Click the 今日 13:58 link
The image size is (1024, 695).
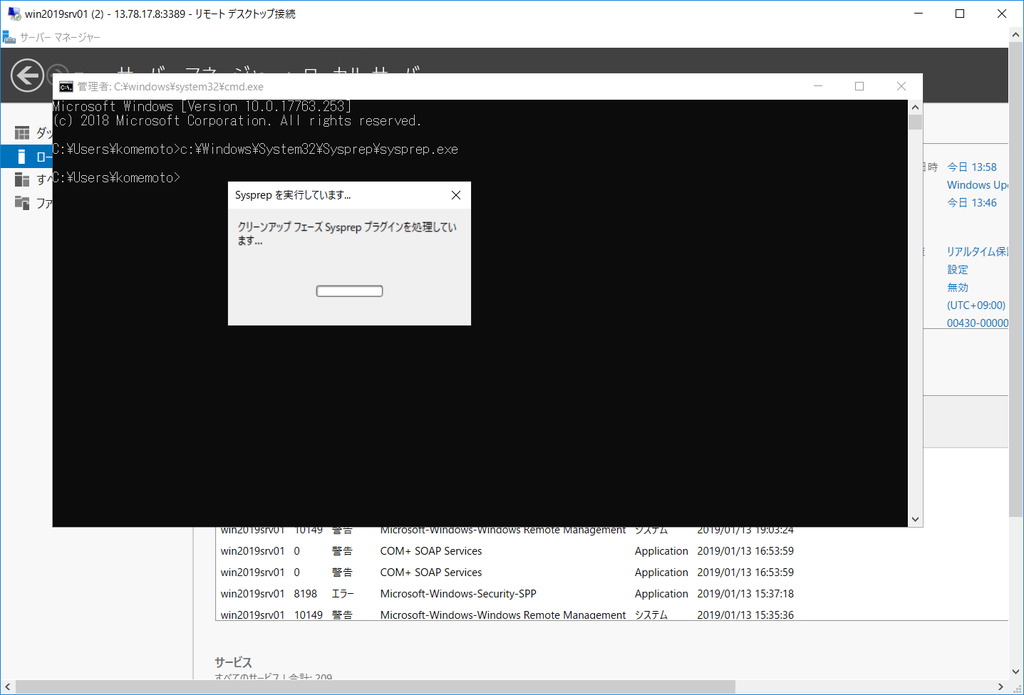(x=972, y=167)
